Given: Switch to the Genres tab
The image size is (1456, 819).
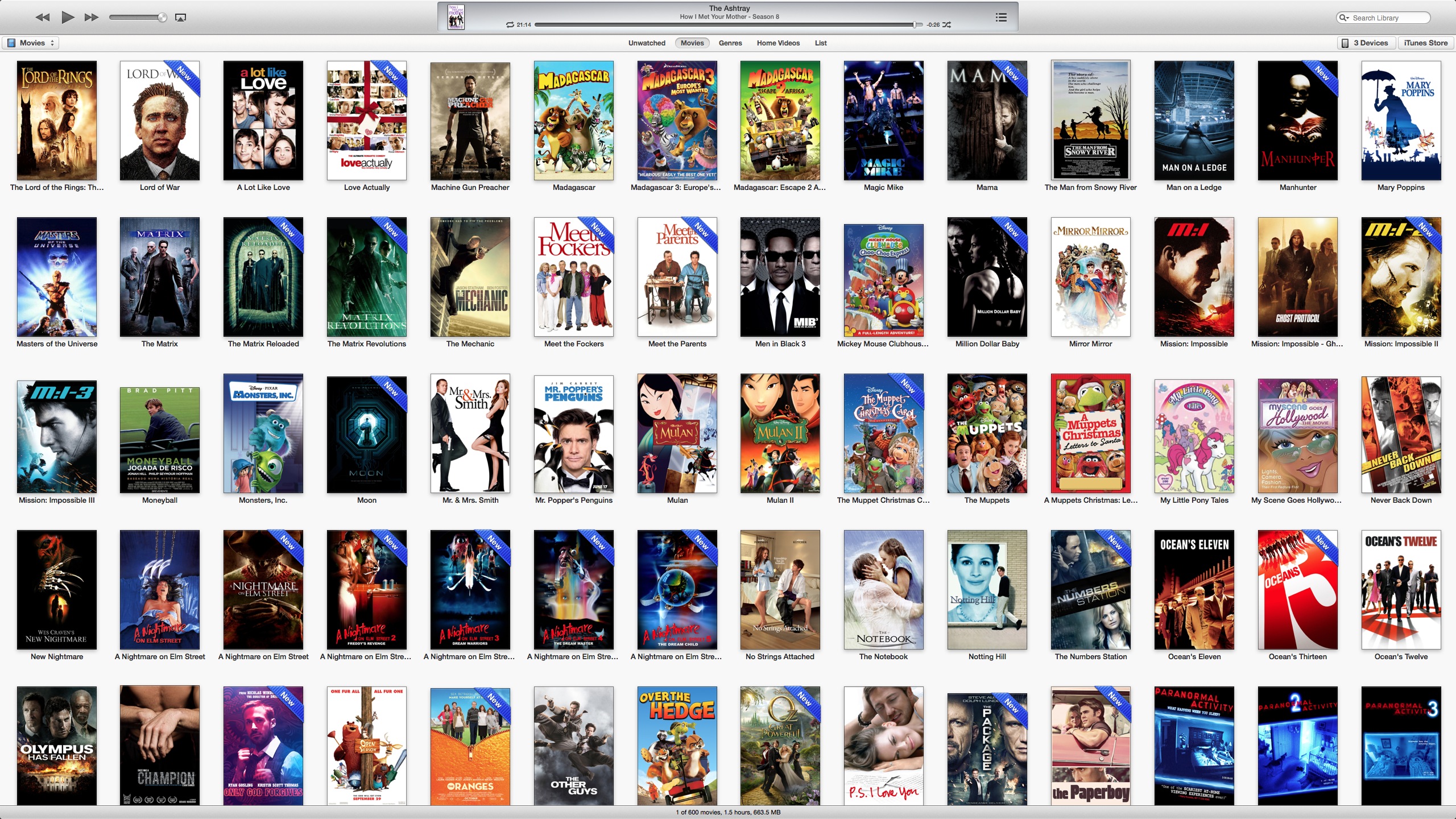Looking at the screenshot, I should click(730, 43).
